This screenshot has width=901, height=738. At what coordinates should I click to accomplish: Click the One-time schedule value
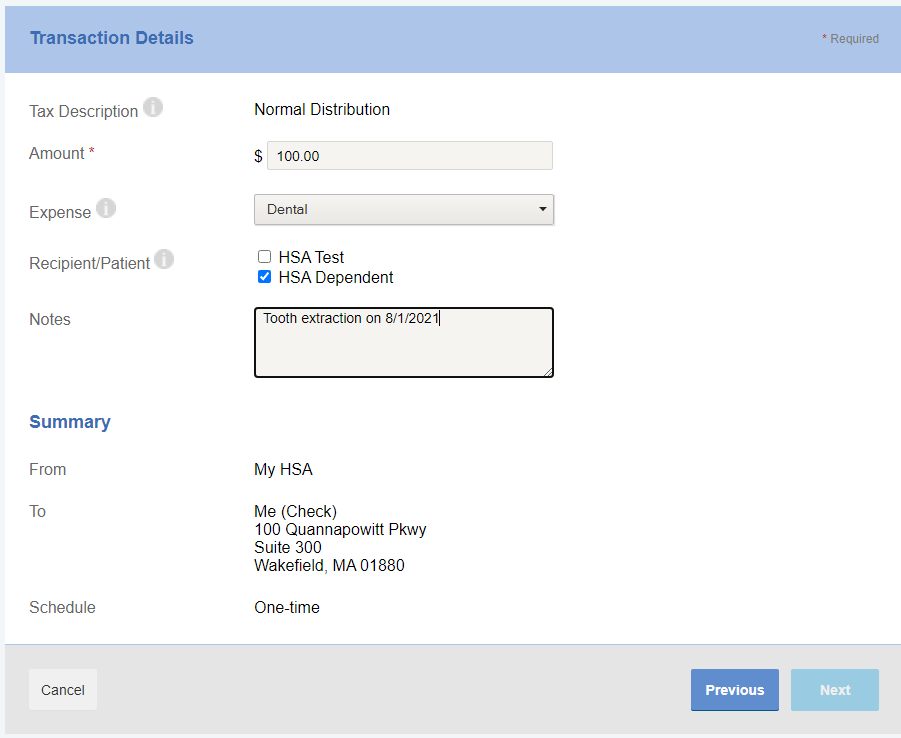pos(287,607)
